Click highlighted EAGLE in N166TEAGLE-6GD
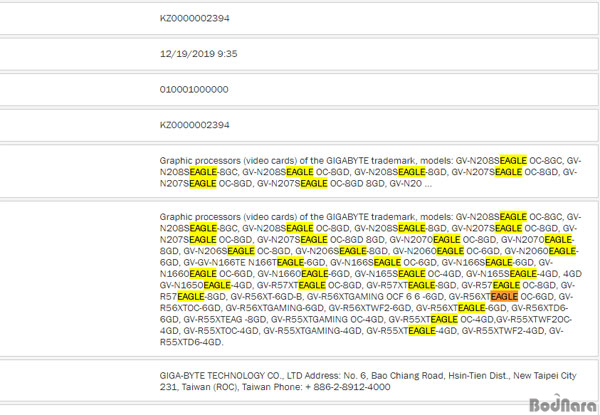The width and height of the screenshot is (600, 415). click(x=290, y=262)
